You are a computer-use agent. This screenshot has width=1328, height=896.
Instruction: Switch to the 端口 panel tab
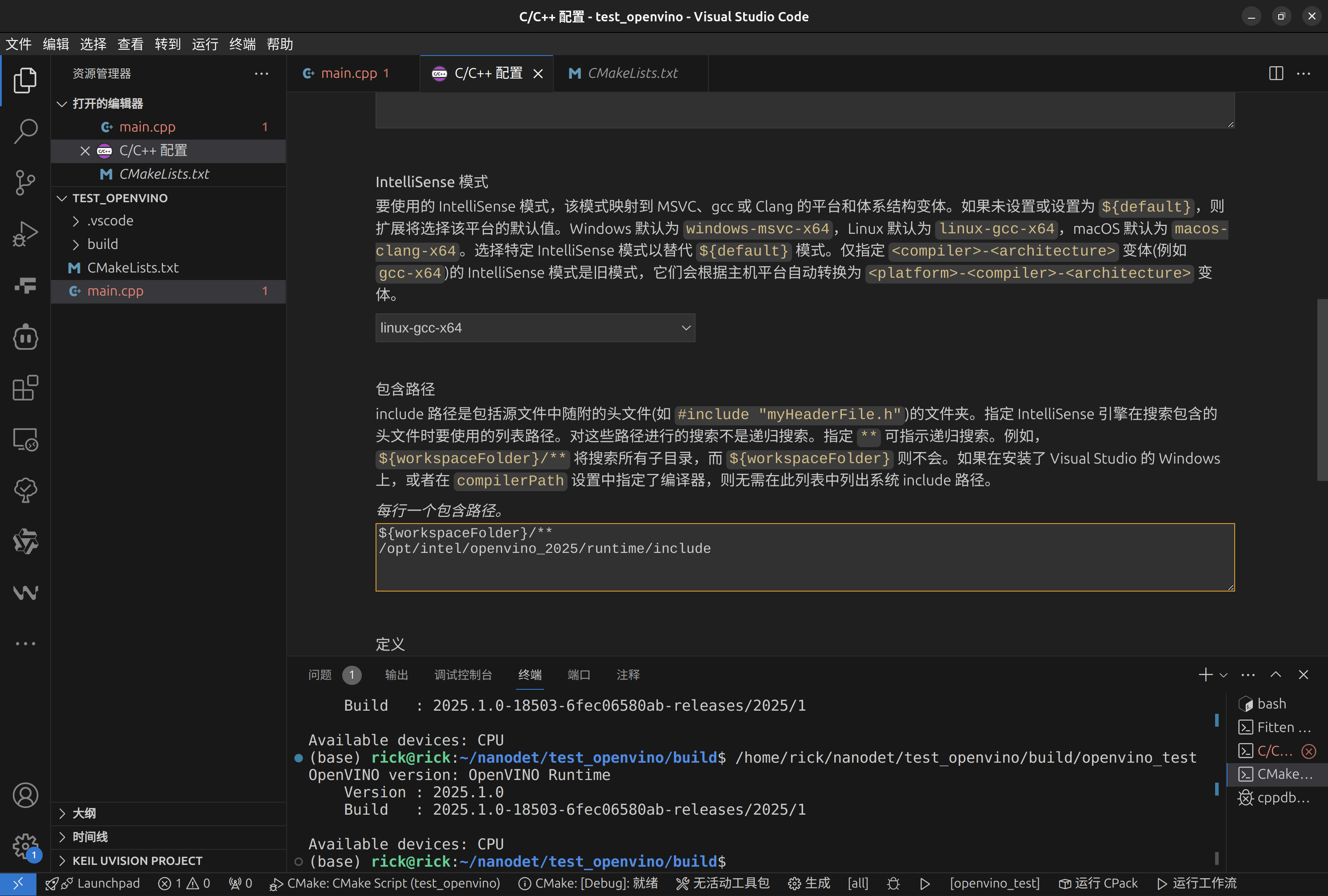579,675
